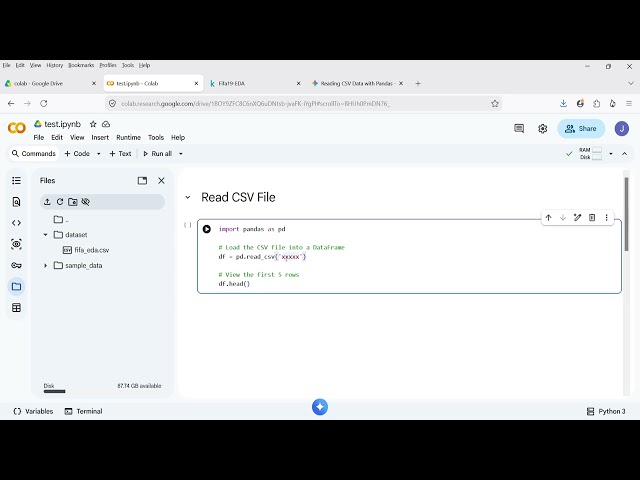List all browser tabs dropdown
640x480 pixels.
[631, 83]
